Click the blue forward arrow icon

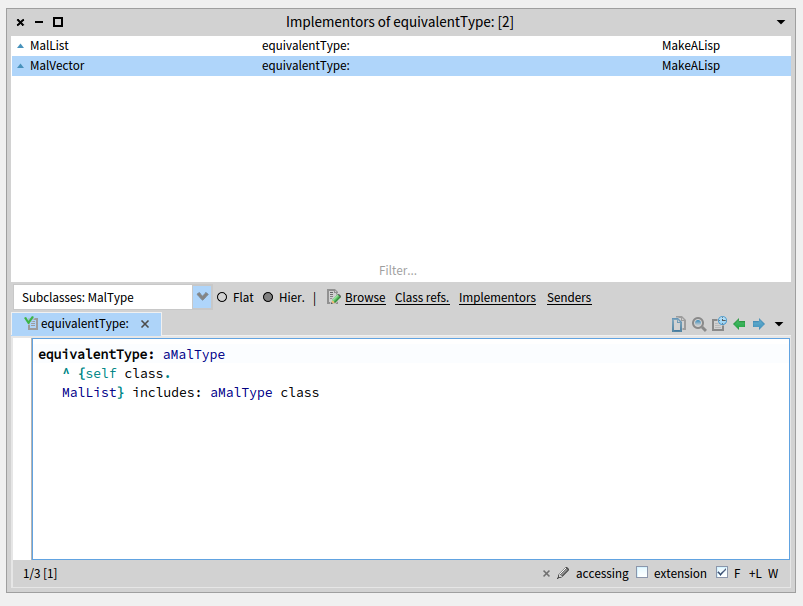758,324
